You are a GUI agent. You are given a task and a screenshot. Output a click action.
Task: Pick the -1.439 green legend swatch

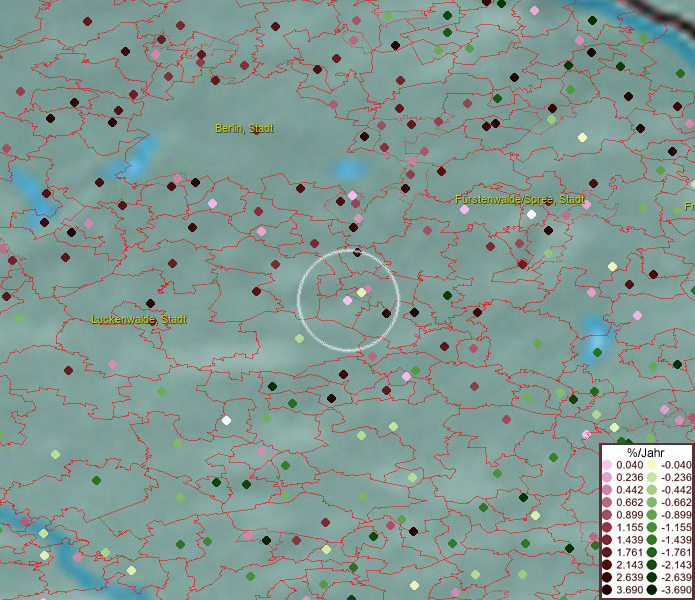pos(652,540)
